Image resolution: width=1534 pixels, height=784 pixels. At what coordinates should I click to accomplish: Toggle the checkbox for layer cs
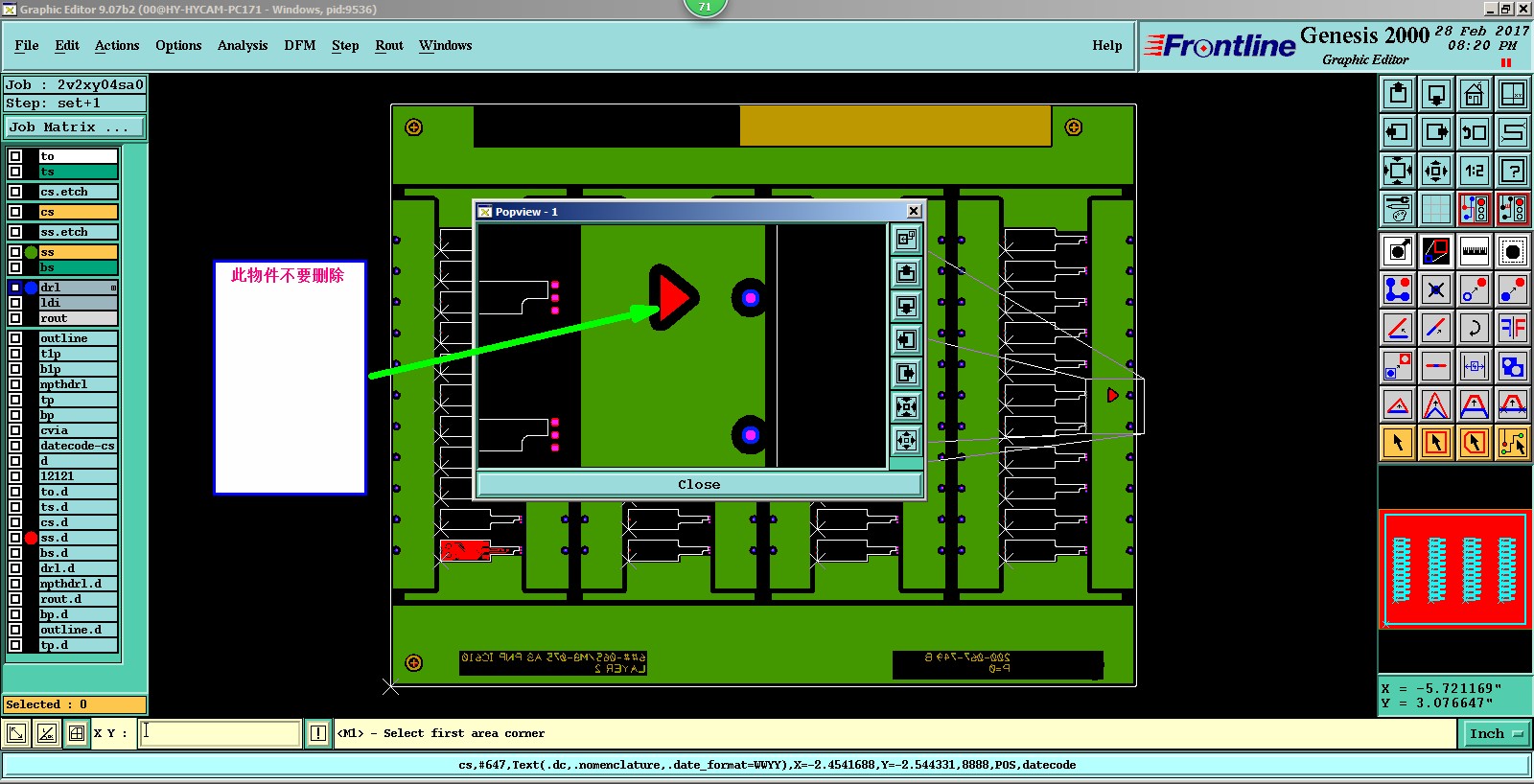click(15, 212)
